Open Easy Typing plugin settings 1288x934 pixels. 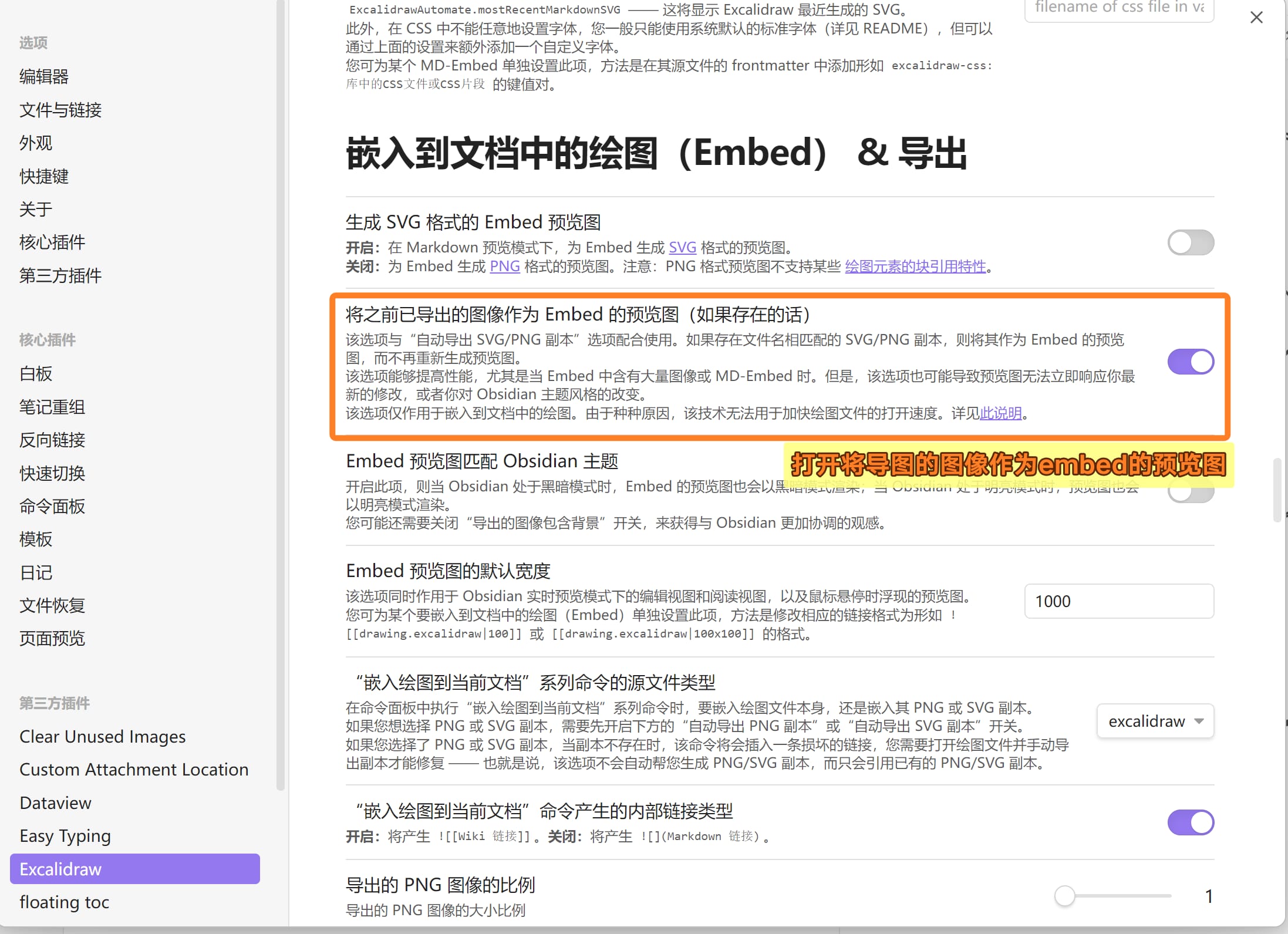pyautogui.click(x=65, y=835)
